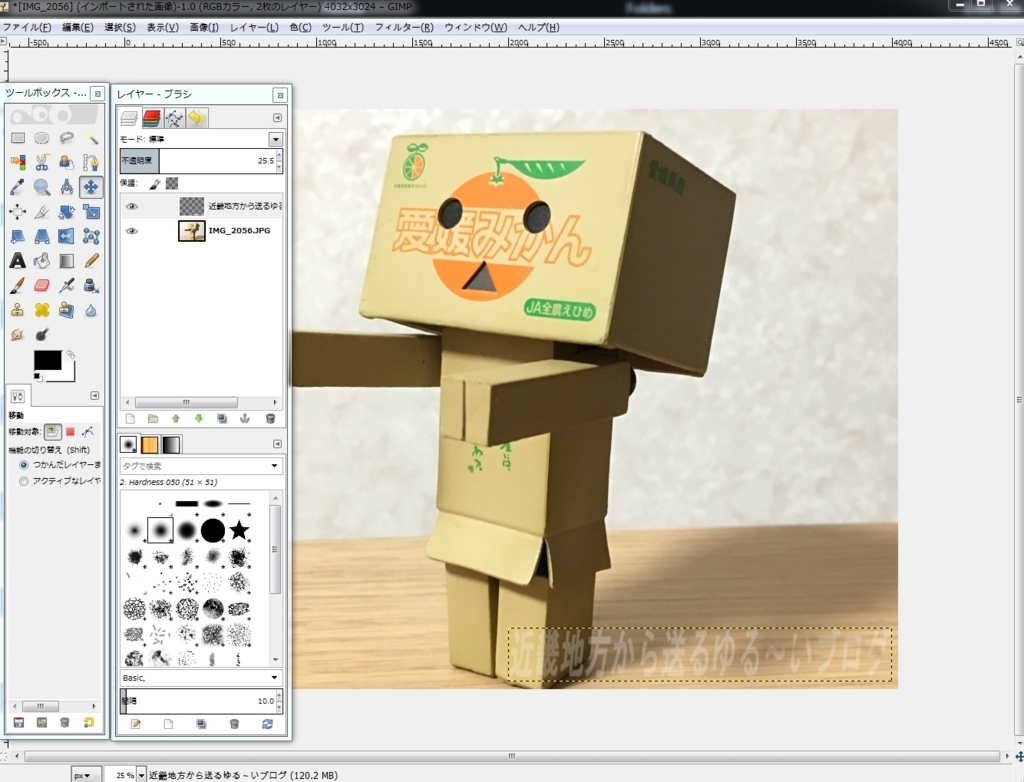Viewport: 1024px width, 782px height.
Task: Select the Color Picker eyedropper tool
Action: pos(18,187)
